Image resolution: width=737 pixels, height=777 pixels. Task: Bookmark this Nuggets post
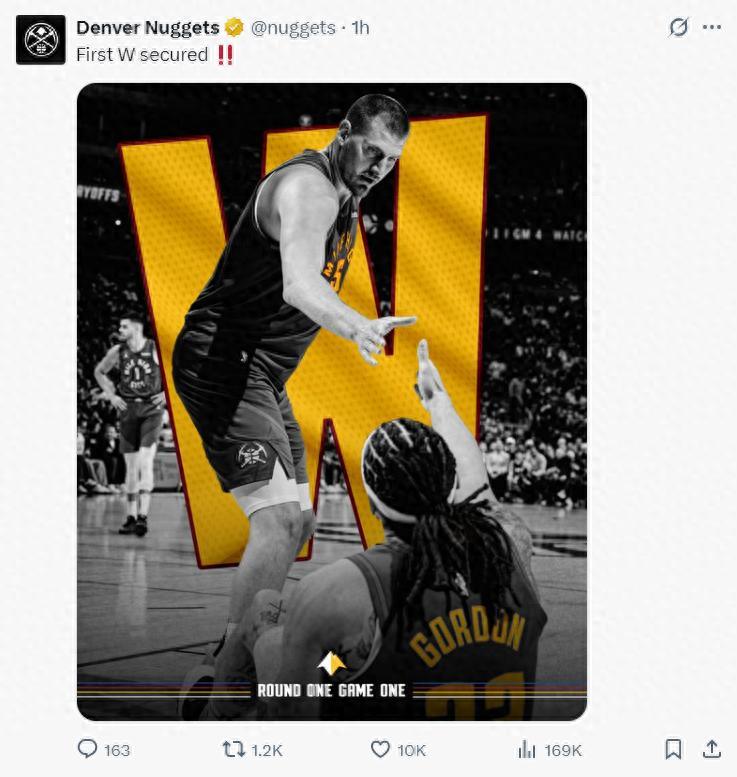pos(674,749)
